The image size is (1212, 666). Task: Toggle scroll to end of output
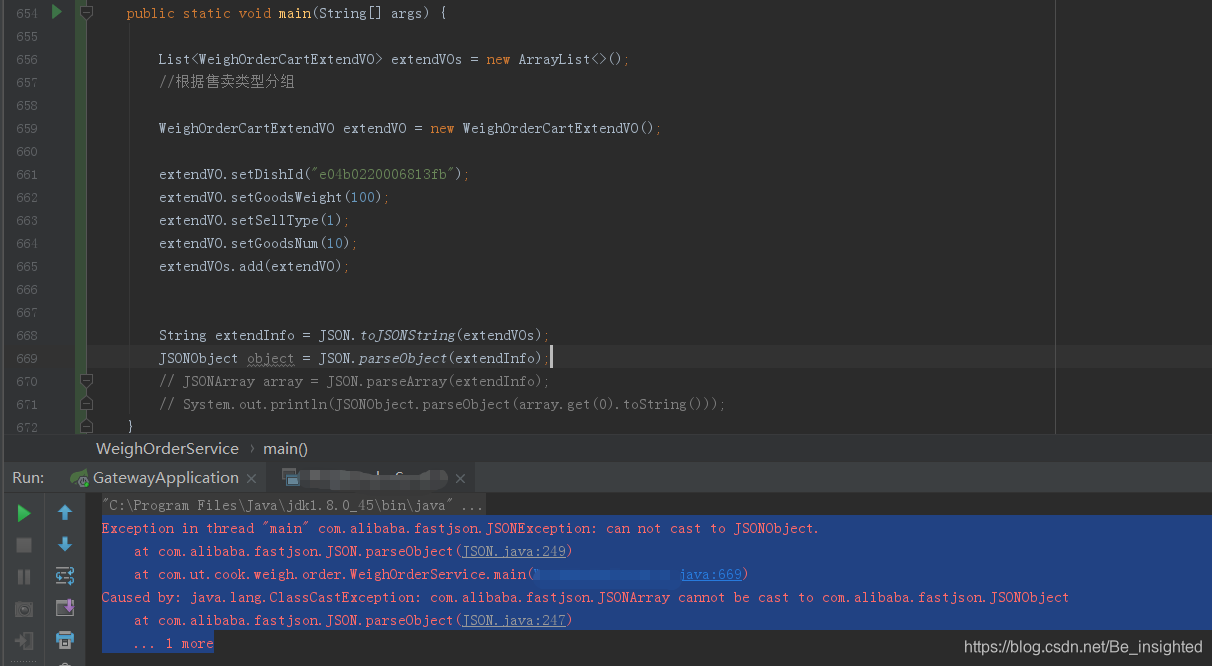click(x=64, y=607)
